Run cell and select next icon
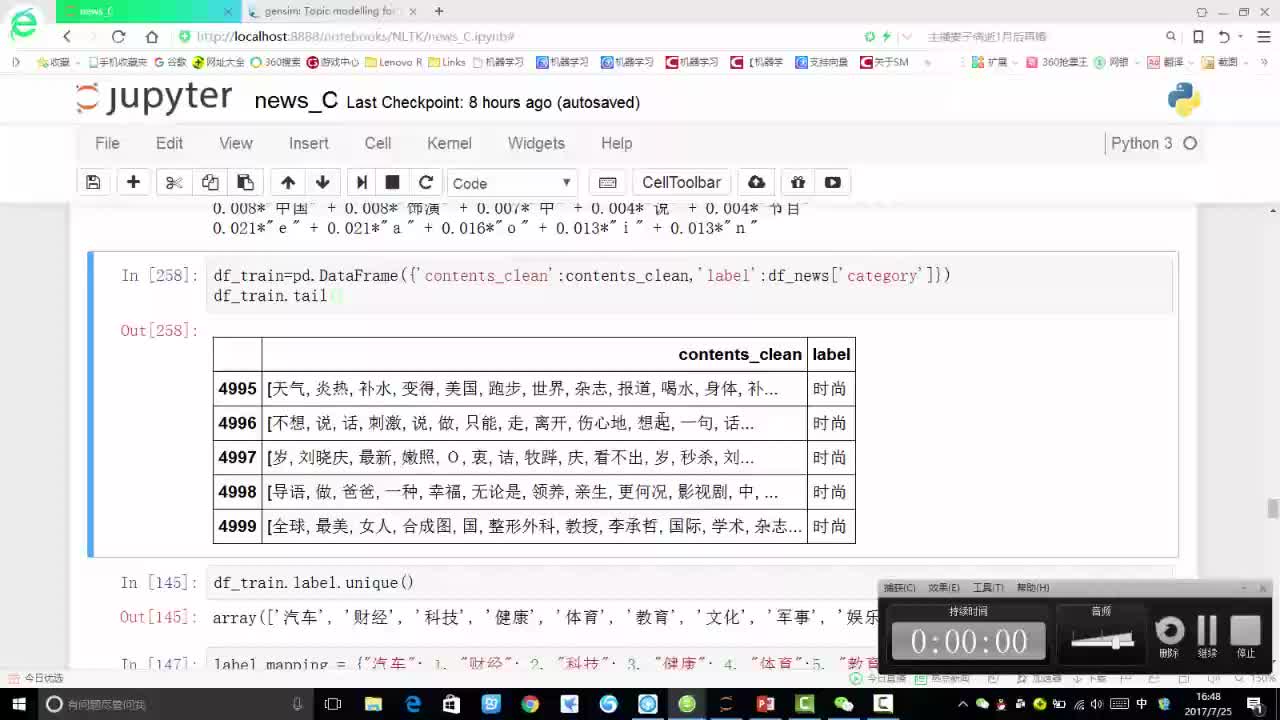 pyautogui.click(x=362, y=182)
